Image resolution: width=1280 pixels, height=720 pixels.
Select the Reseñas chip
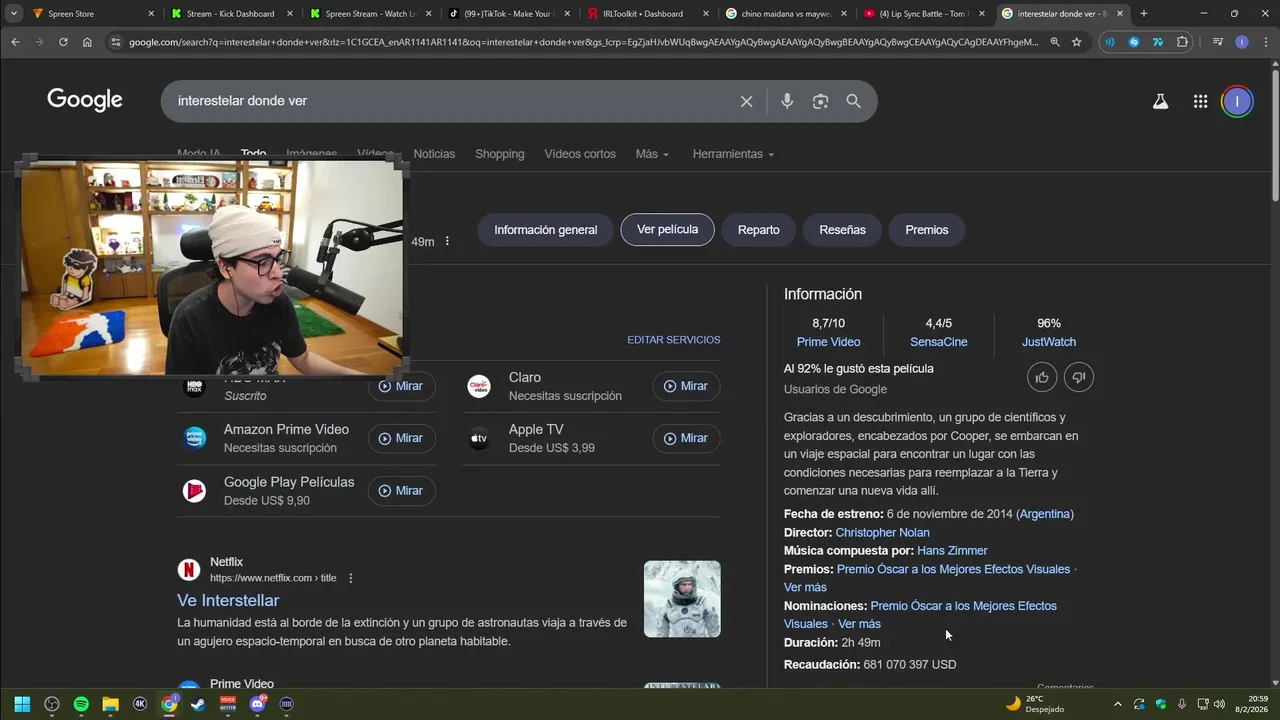[843, 230]
